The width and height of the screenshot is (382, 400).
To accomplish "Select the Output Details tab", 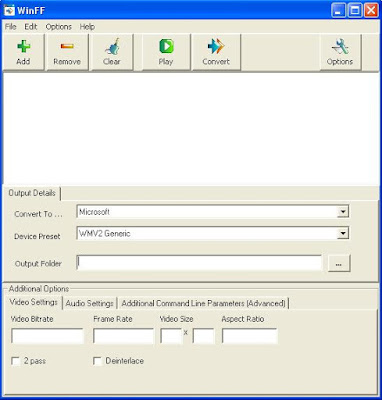I will click(32, 193).
